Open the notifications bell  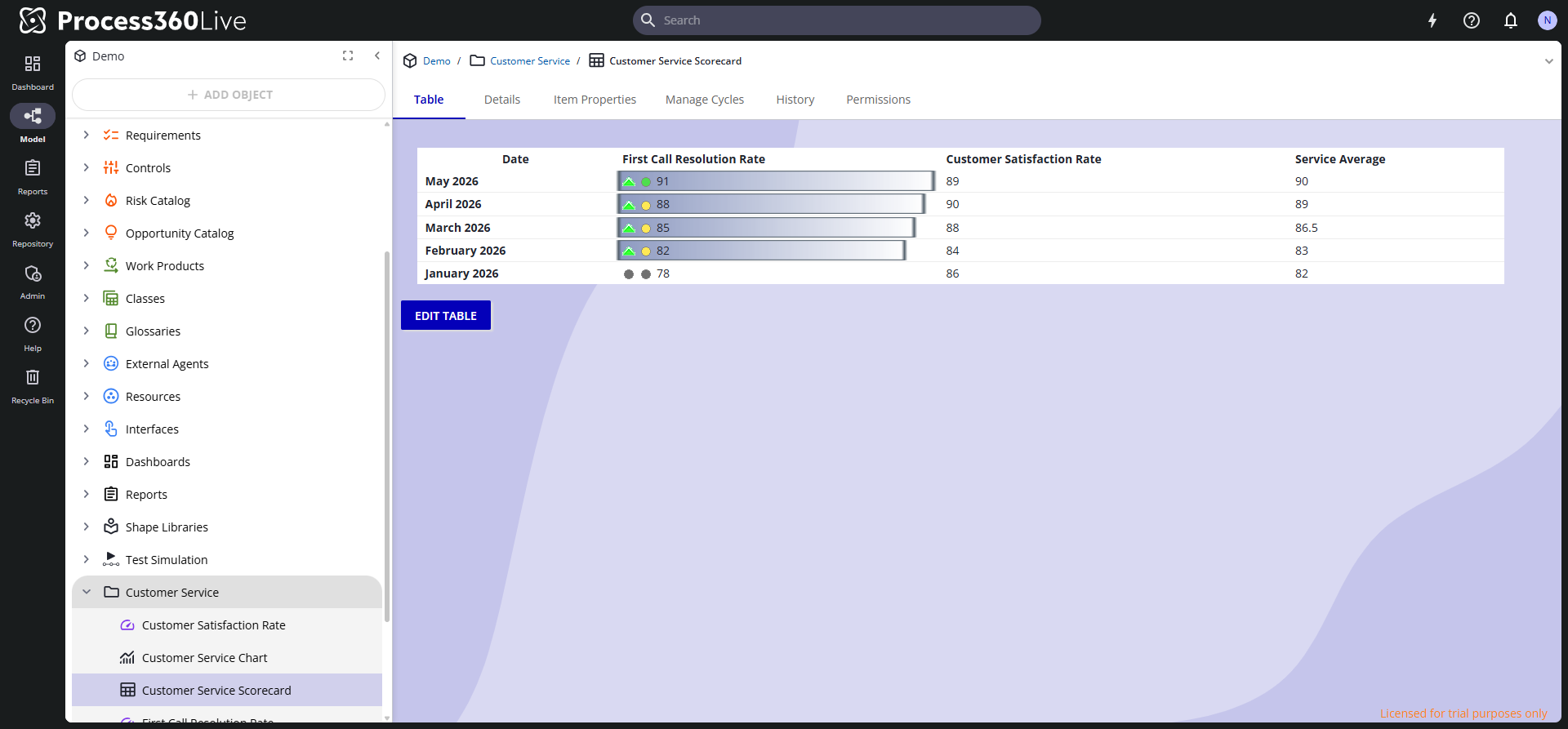click(x=1511, y=20)
